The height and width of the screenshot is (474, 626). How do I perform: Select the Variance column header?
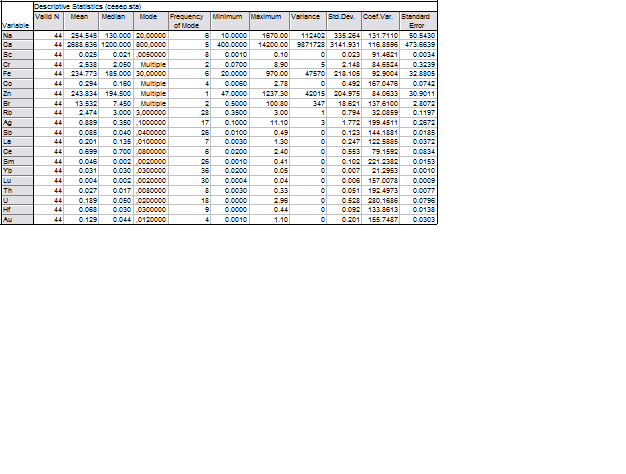[308, 21]
